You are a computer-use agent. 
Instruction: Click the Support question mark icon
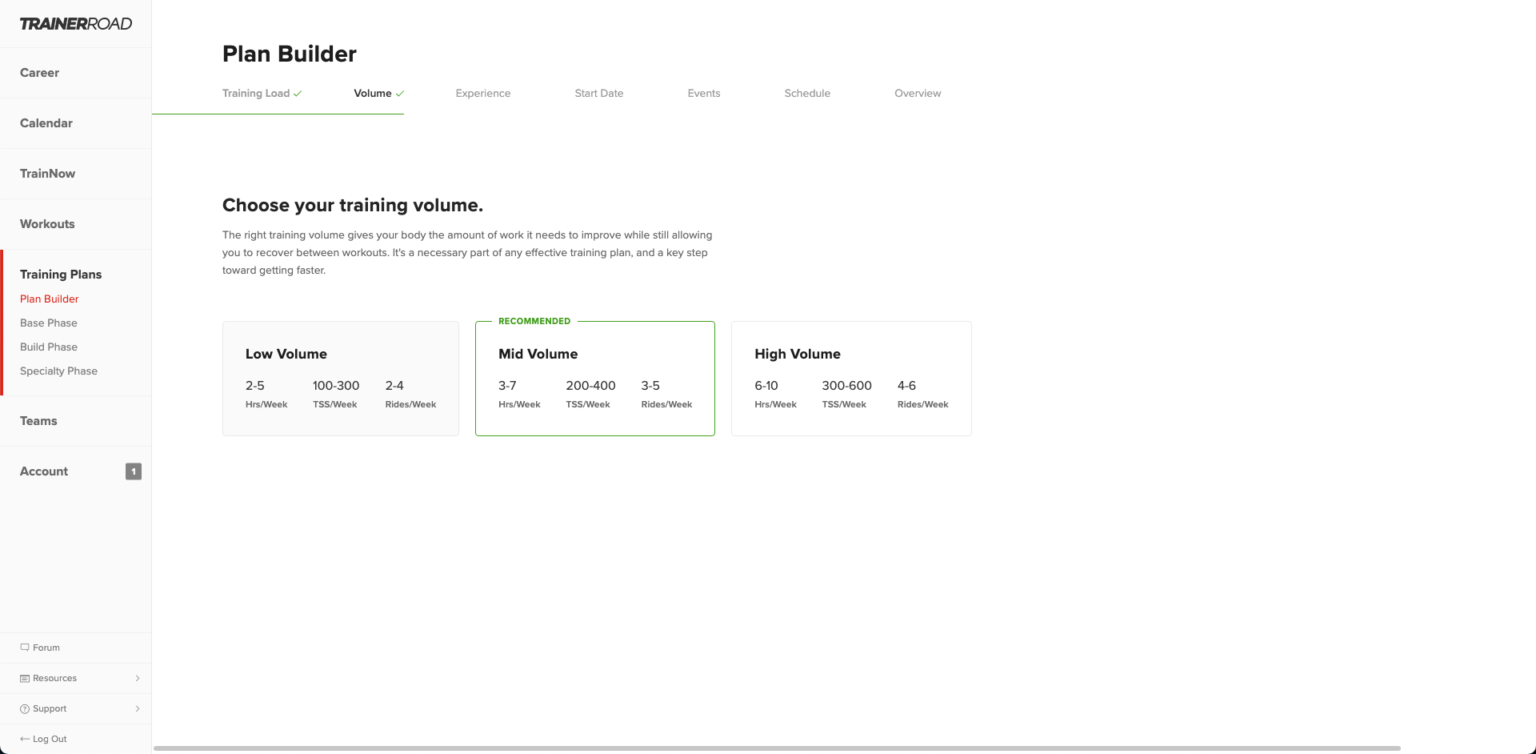pos(25,708)
